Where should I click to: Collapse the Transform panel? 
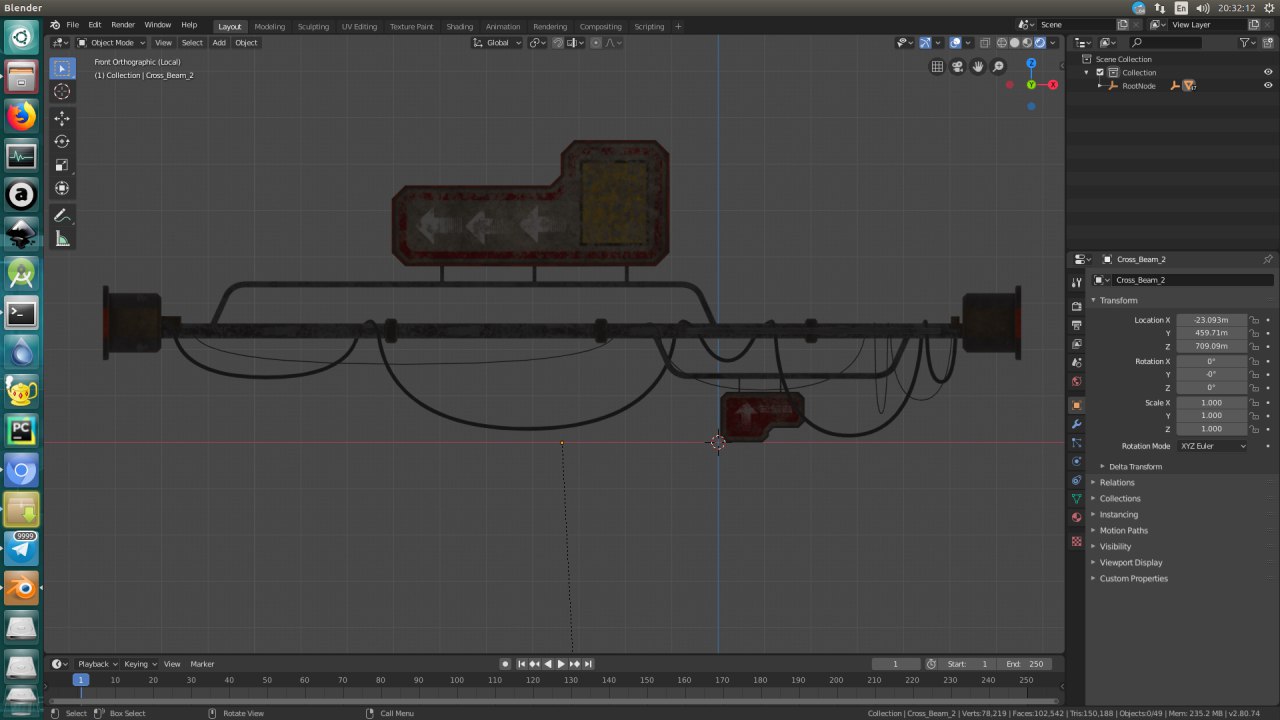tap(1117, 300)
